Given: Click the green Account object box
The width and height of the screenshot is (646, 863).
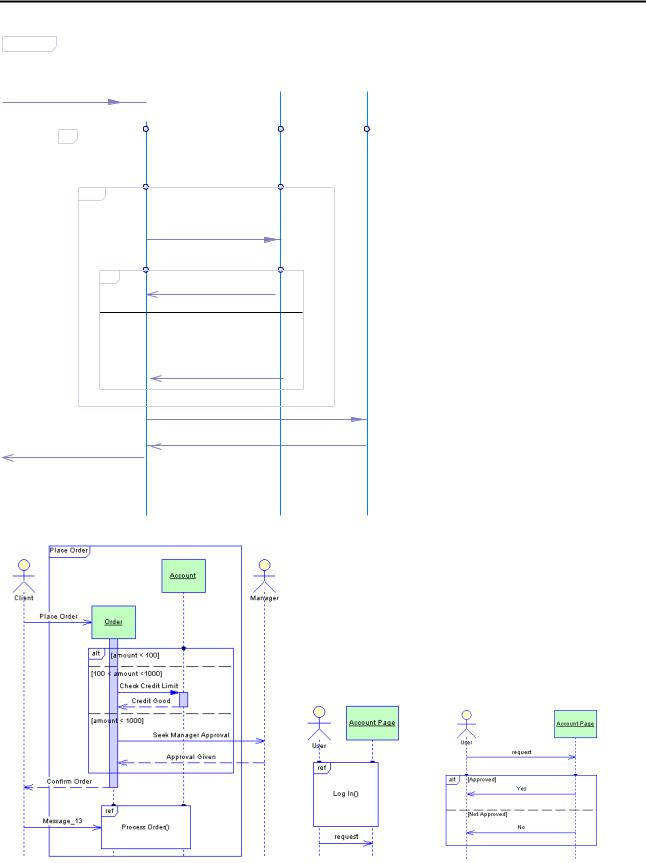Looking at the screenshot, I should 183,576.
